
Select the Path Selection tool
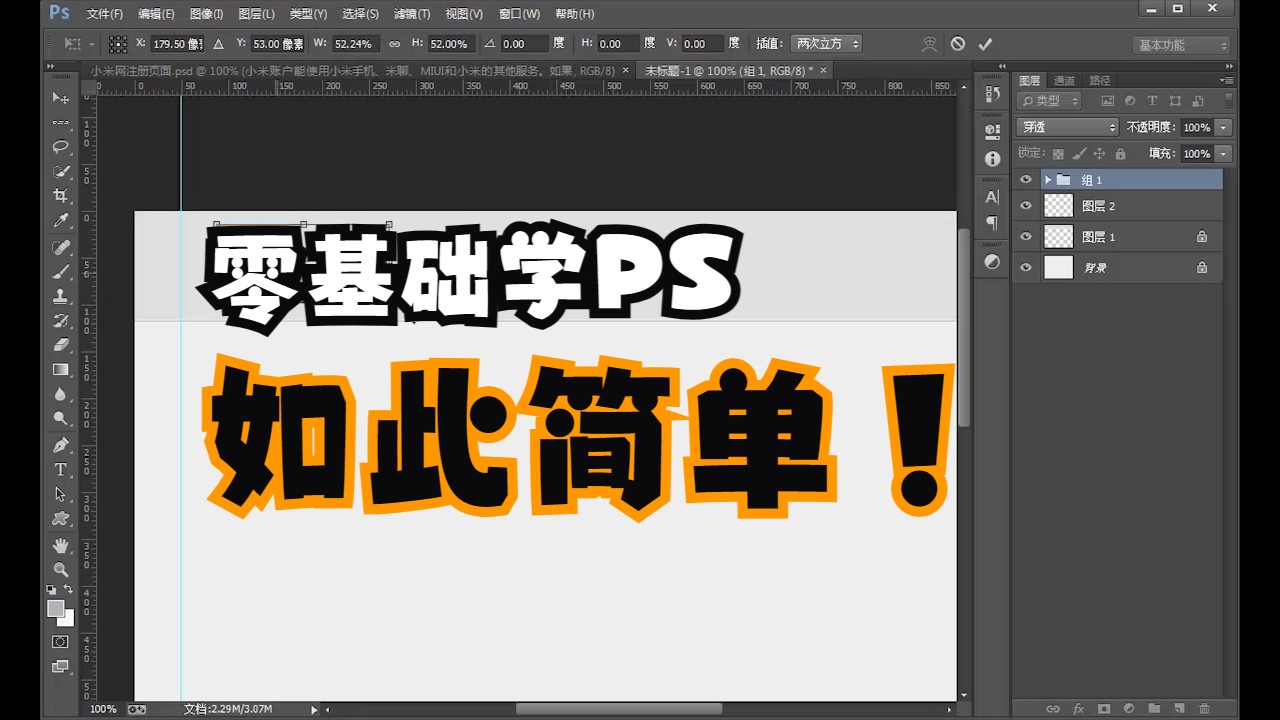[61, 494]
